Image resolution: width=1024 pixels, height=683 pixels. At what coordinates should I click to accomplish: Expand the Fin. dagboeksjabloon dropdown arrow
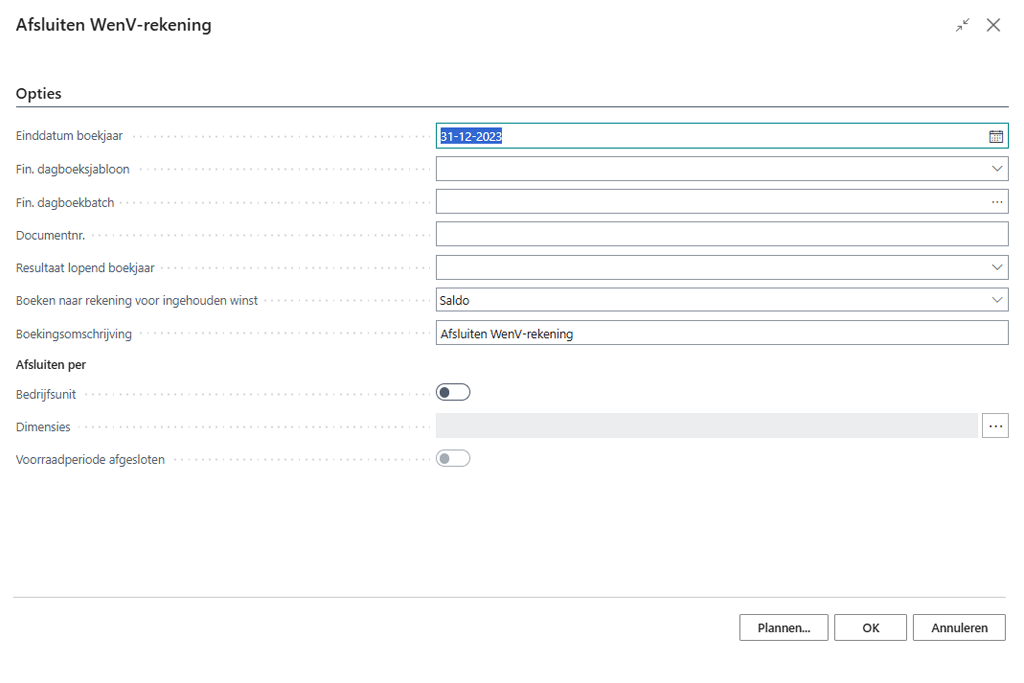(997, 169)
